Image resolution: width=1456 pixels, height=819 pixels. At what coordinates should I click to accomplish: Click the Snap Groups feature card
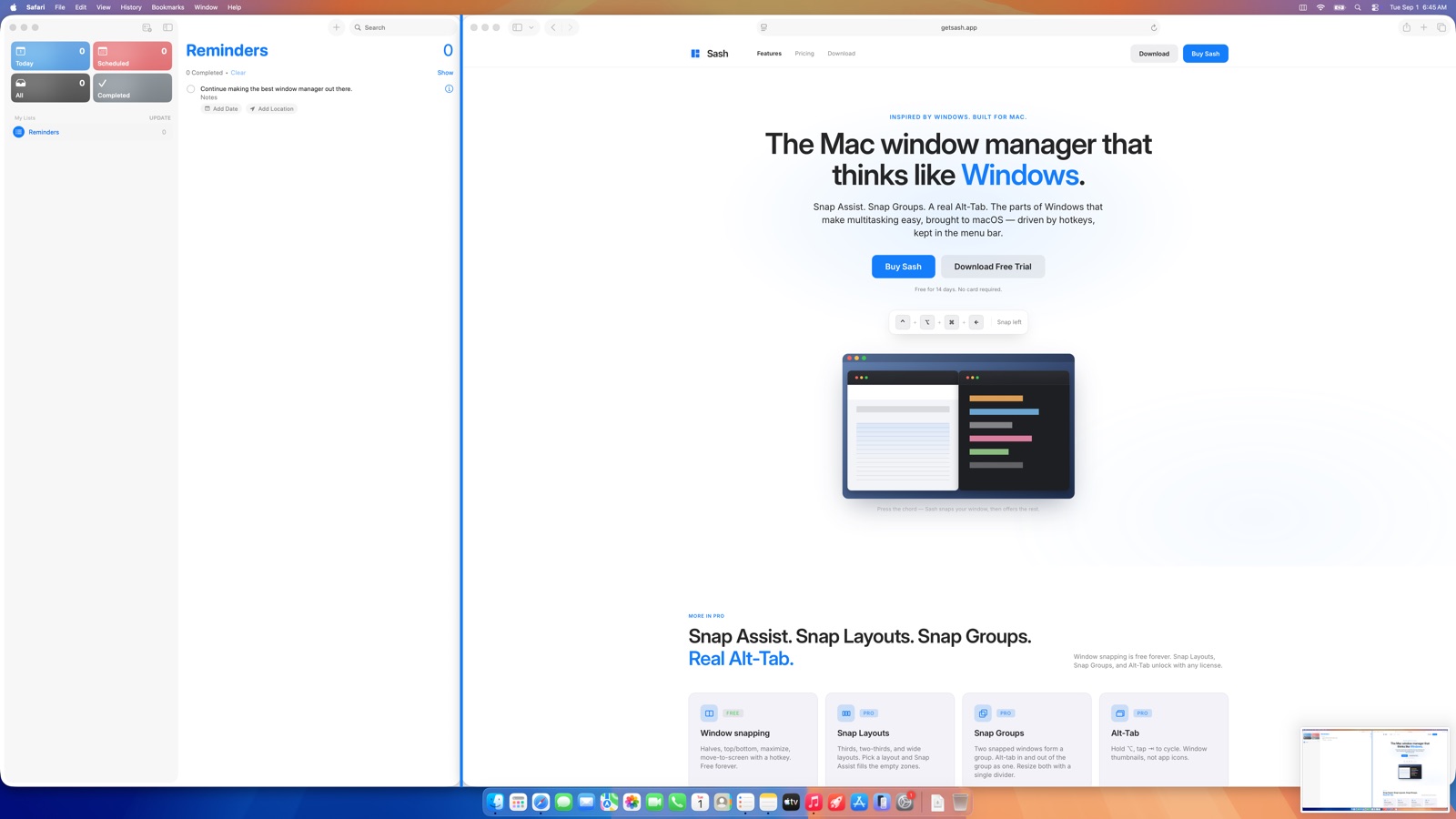click(x=1026, y=739)
